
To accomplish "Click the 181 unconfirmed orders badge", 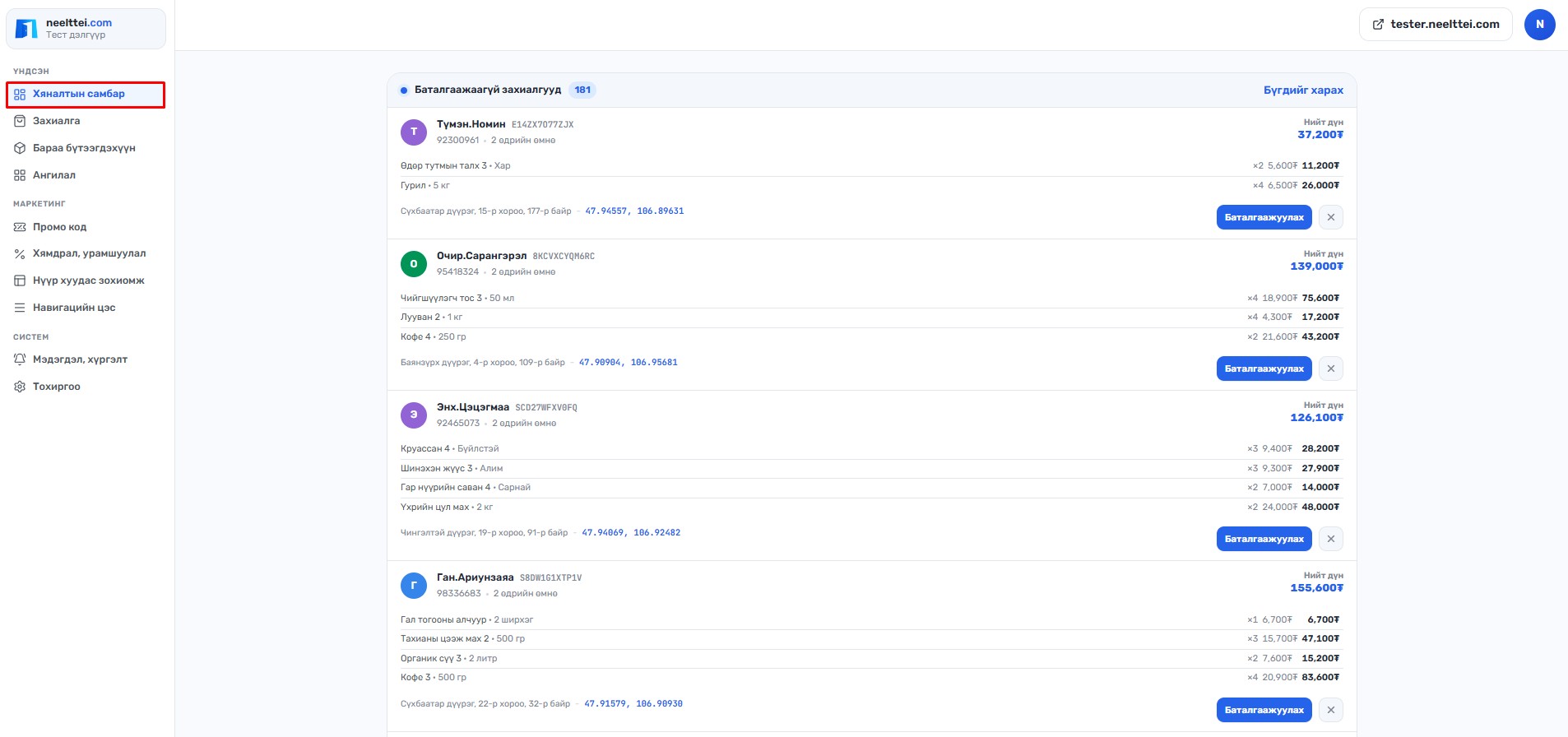I will [582, 90].
